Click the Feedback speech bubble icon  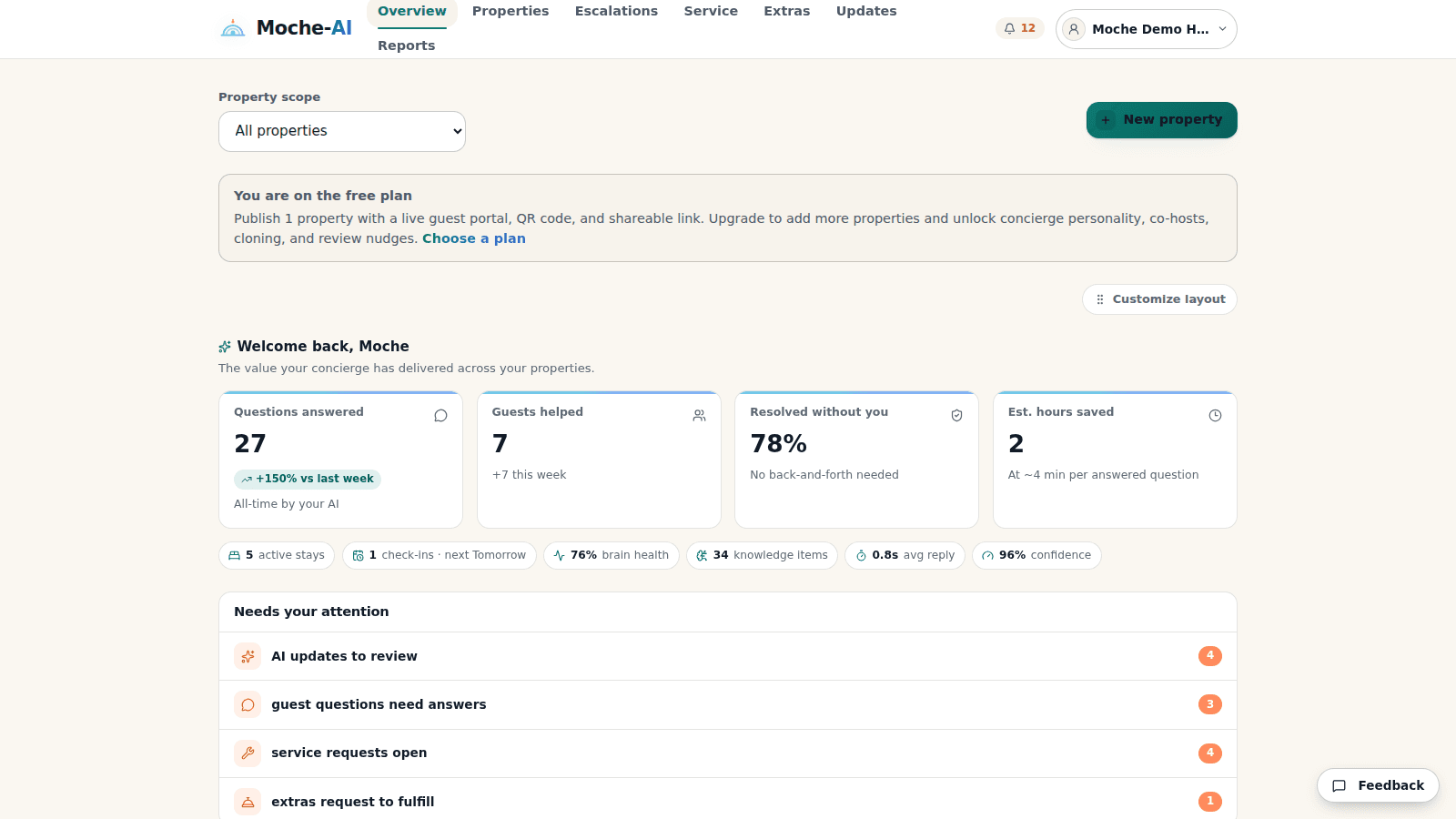(1340, 785)
